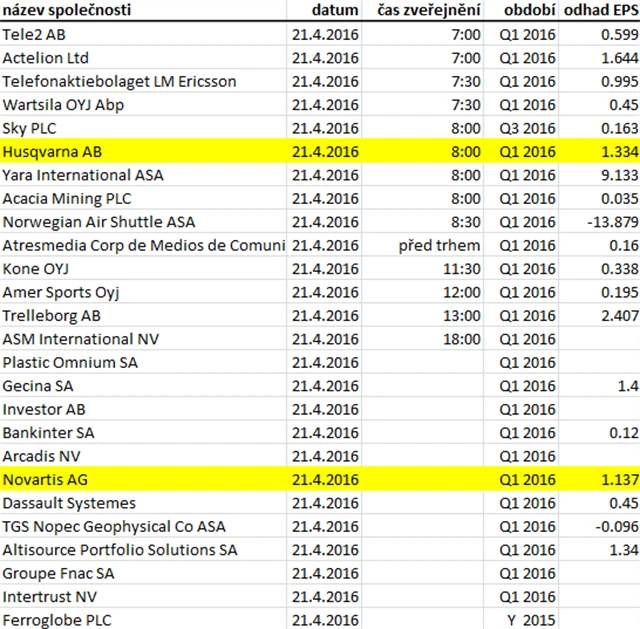Click the 'čas zveřejnění' header cell
Screen dimensions: 640x629
click(428, 11)
